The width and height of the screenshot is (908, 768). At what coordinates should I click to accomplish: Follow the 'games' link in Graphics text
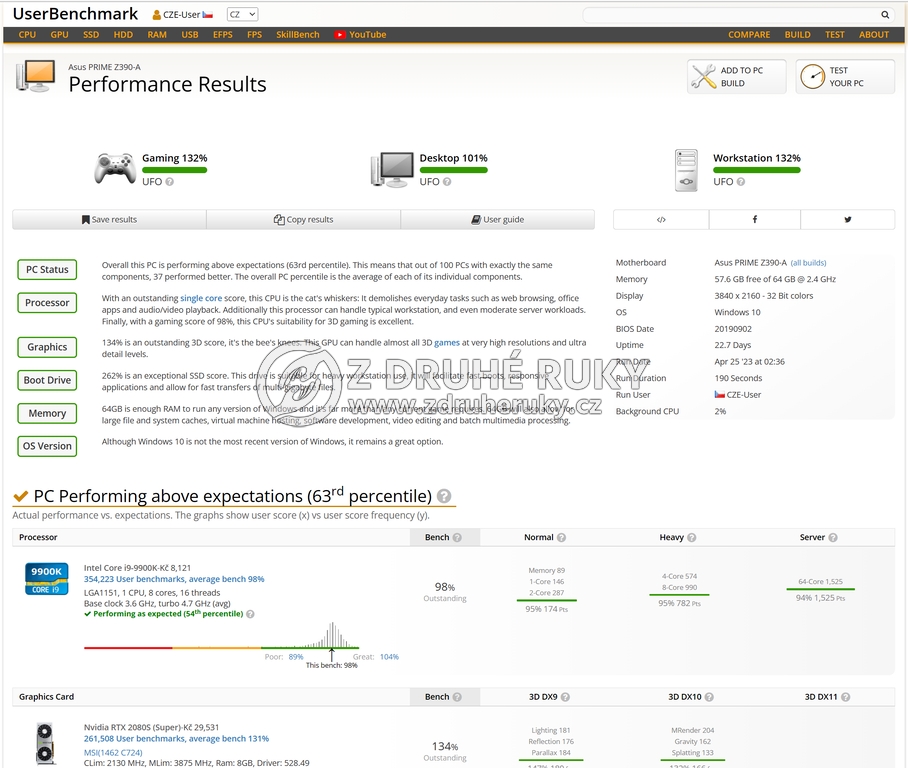447,343
